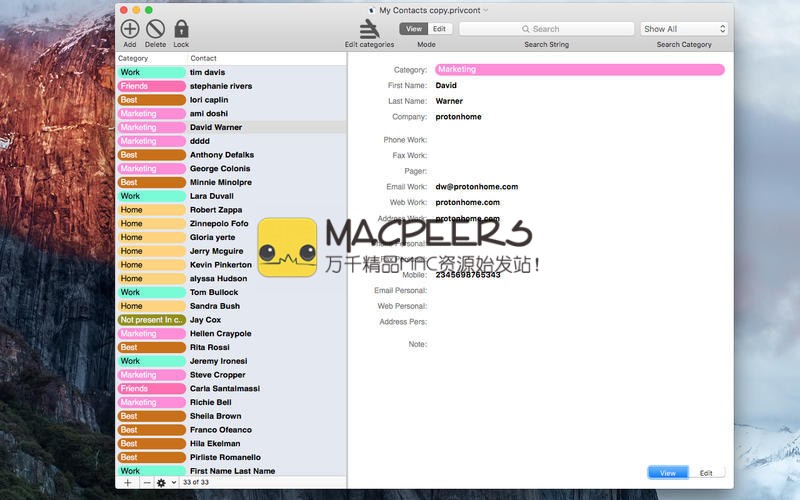Image resolution: width=800 pixels, height=500 pixels.
Task: Click the Search text field
Action: coord(546,29)
